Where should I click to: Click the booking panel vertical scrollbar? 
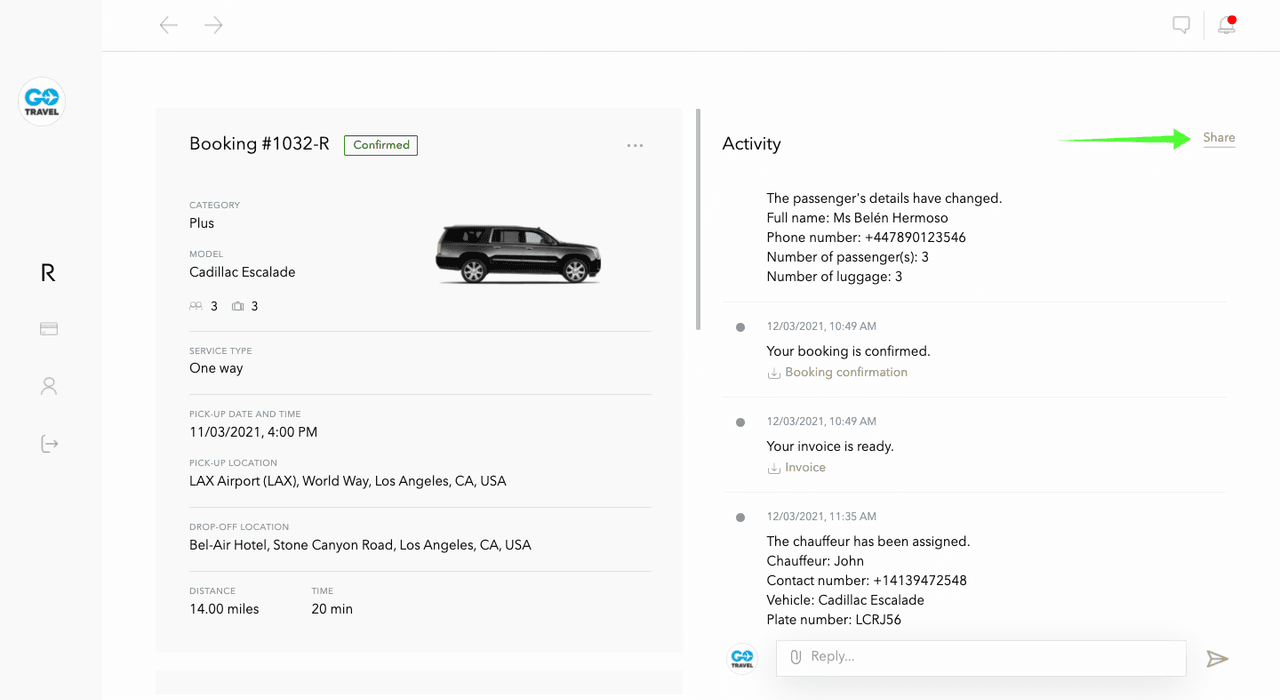click(x=698, y=220)
